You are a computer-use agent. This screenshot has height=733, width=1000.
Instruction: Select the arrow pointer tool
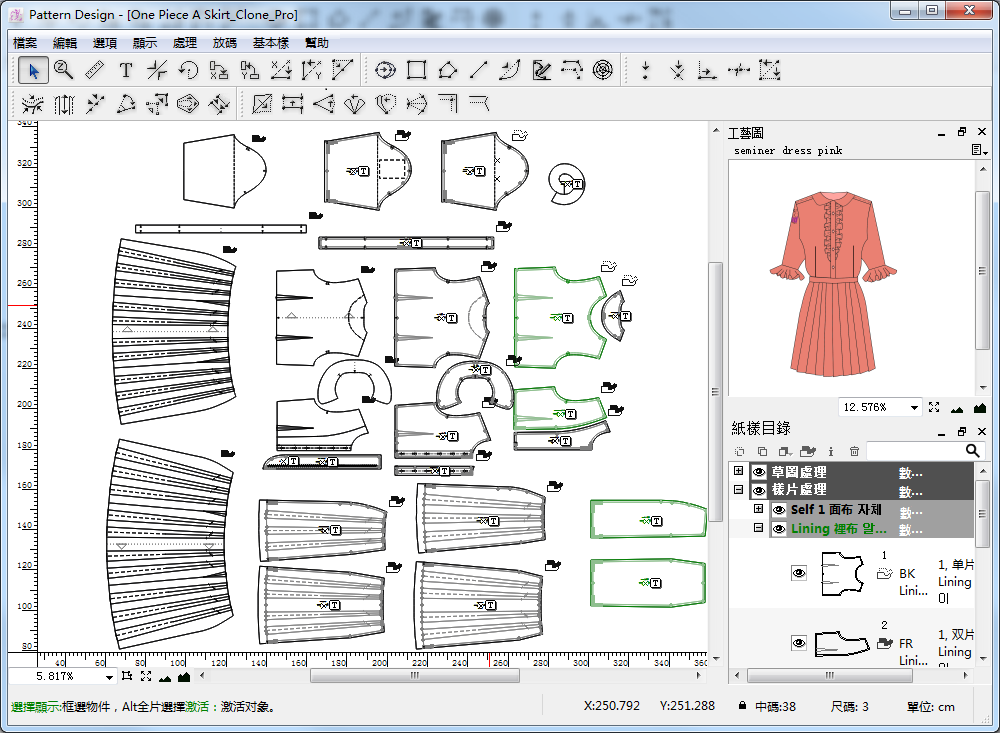[34, 70]
